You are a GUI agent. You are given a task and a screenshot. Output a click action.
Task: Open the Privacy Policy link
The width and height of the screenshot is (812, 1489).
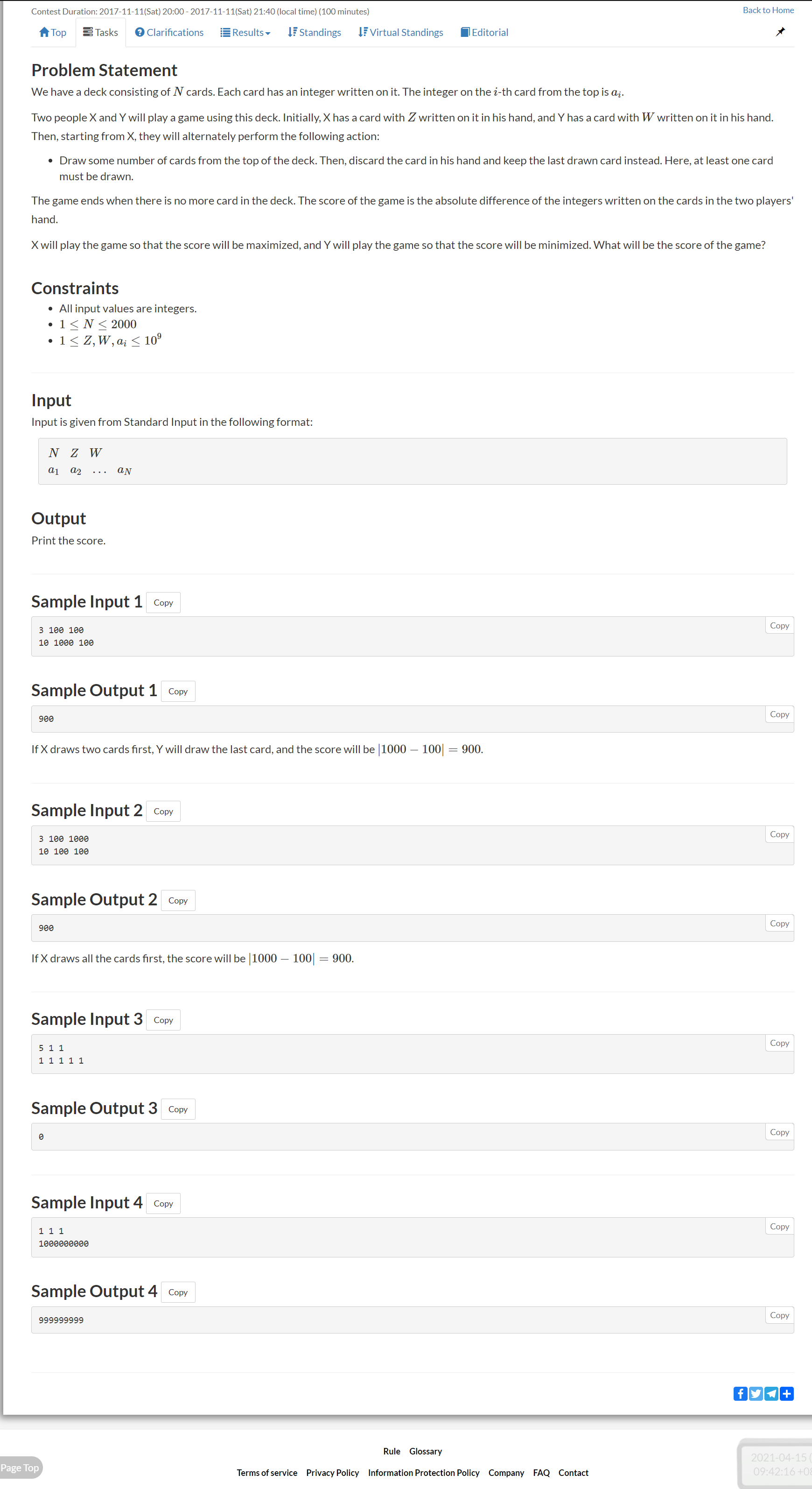333,1472
